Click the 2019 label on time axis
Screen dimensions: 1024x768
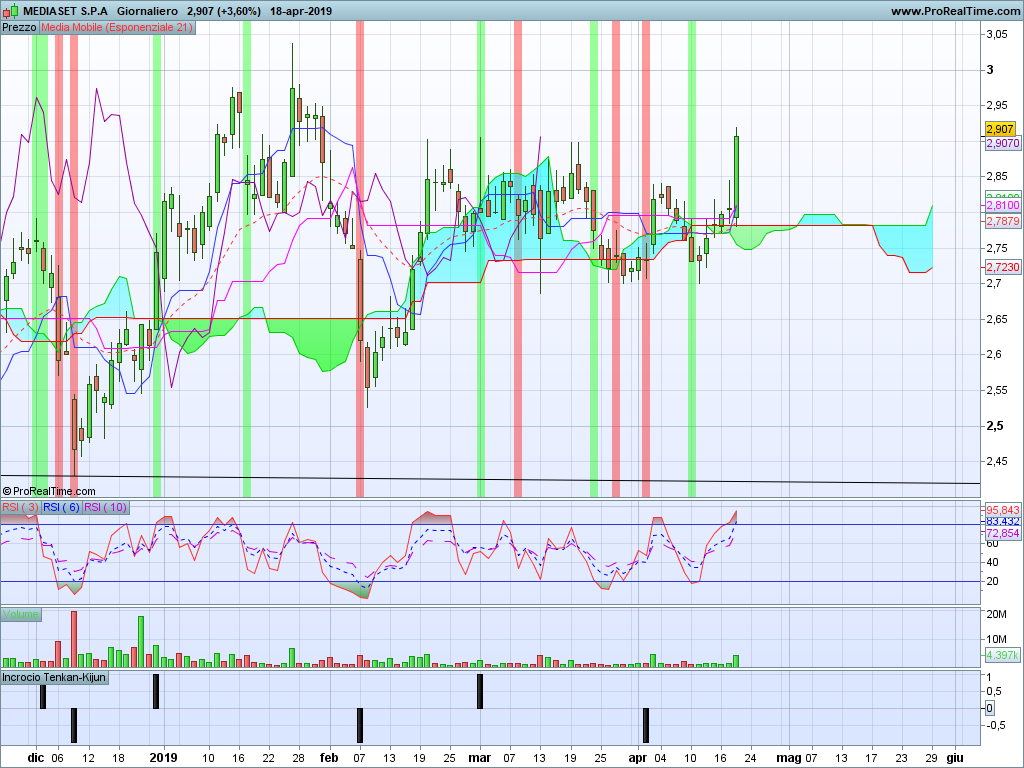point(163,758)
